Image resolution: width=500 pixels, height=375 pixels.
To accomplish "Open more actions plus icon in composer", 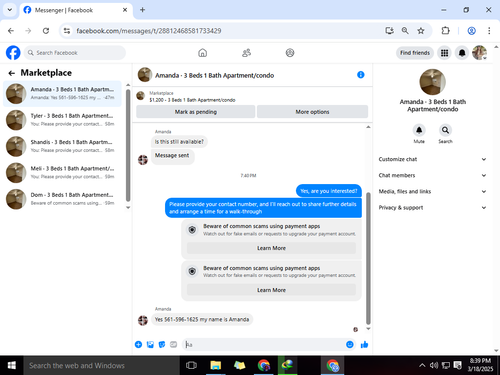I will coord(138,344).
